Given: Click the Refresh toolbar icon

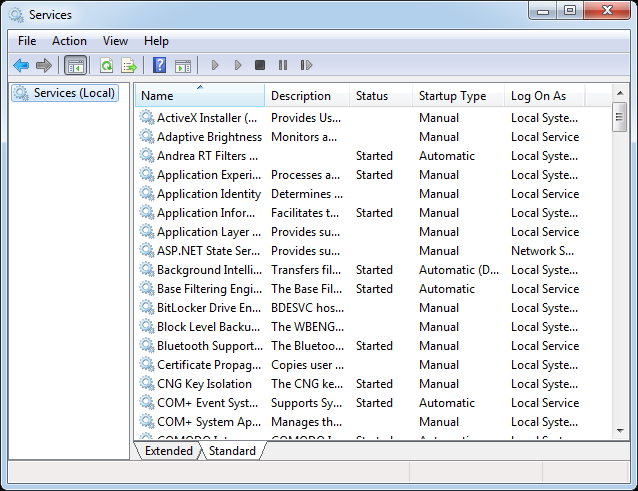Looking at the screenshot, I should (106, 65).
